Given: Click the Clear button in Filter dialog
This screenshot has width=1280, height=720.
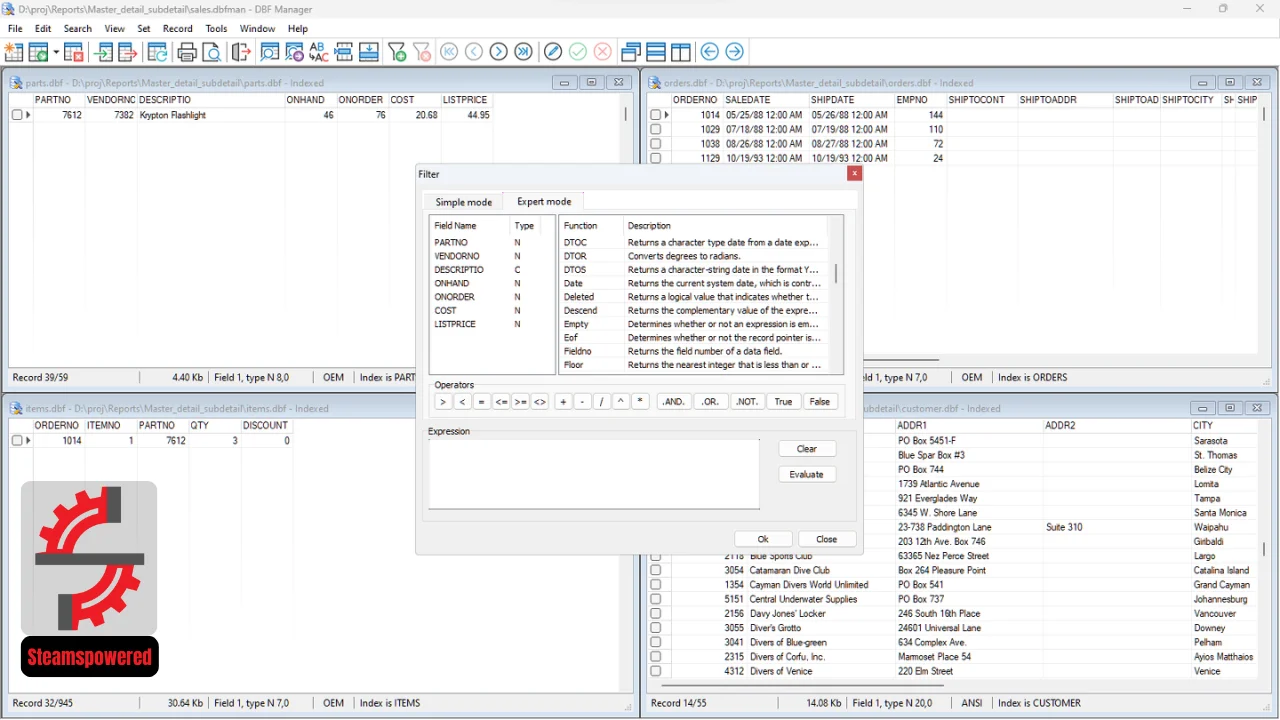Looking at the screenshot, I should [807, 449].
